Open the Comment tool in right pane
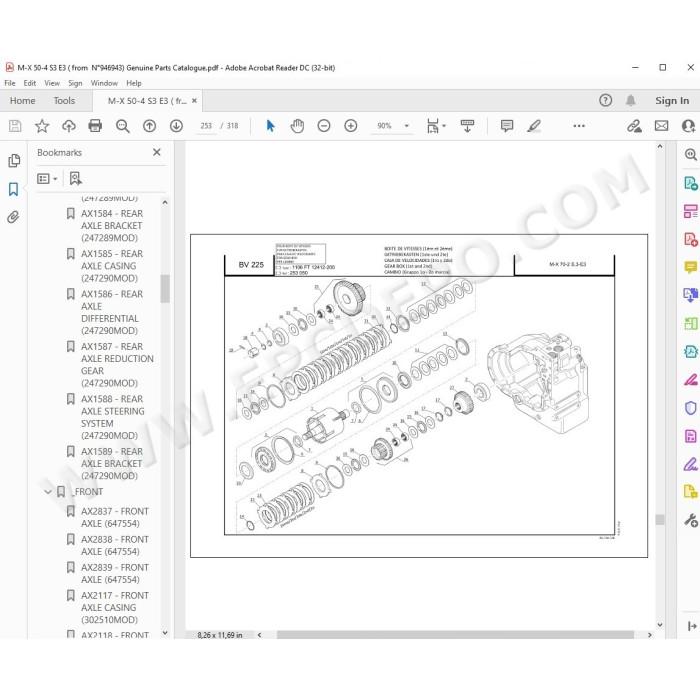This screenshot has height=700, width=700. [691, 267]
